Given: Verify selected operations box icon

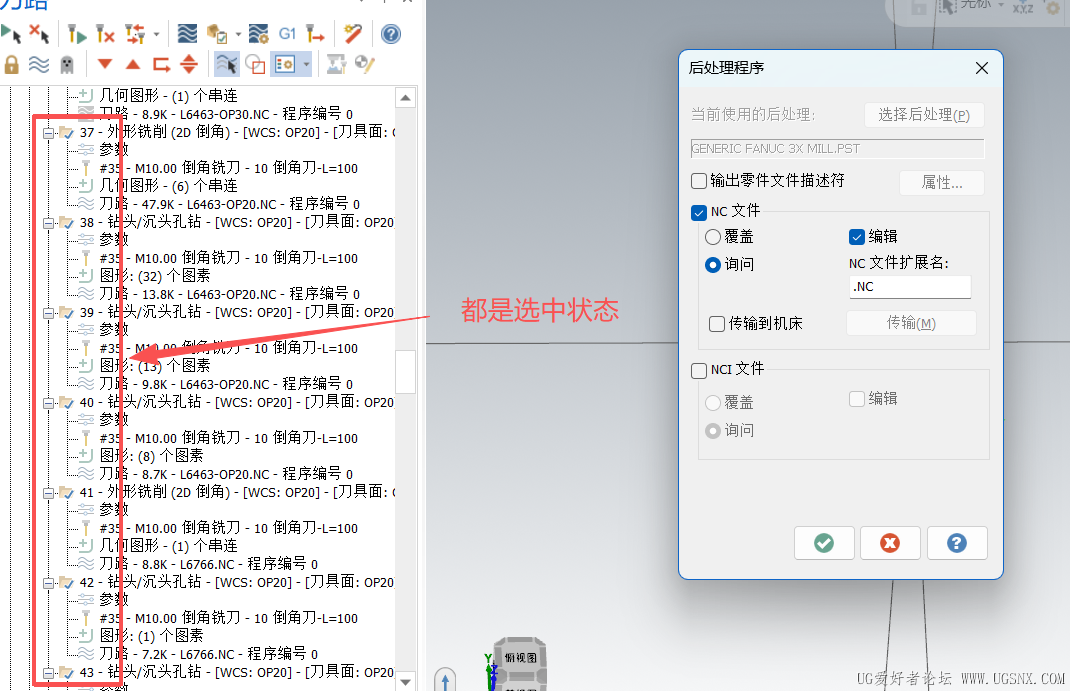Looking at the screenshot, I should [217, 33].
